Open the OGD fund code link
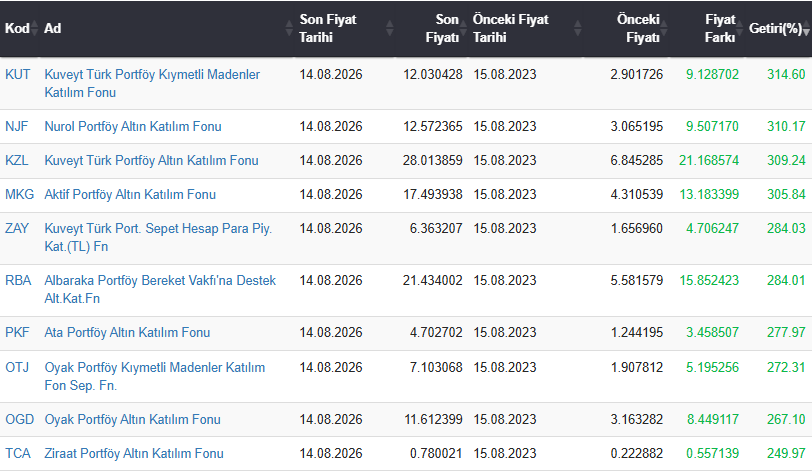The width and height of the screenshot is (812, 471). pyautogui.click(x=19, y=419)
